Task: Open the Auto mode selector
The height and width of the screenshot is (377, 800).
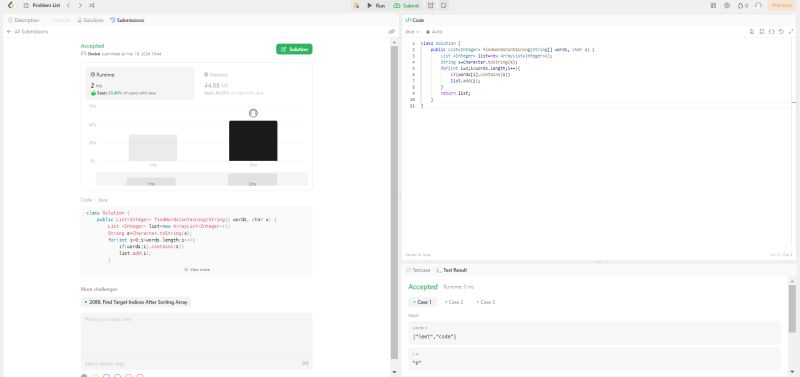Action: point(434,32)
